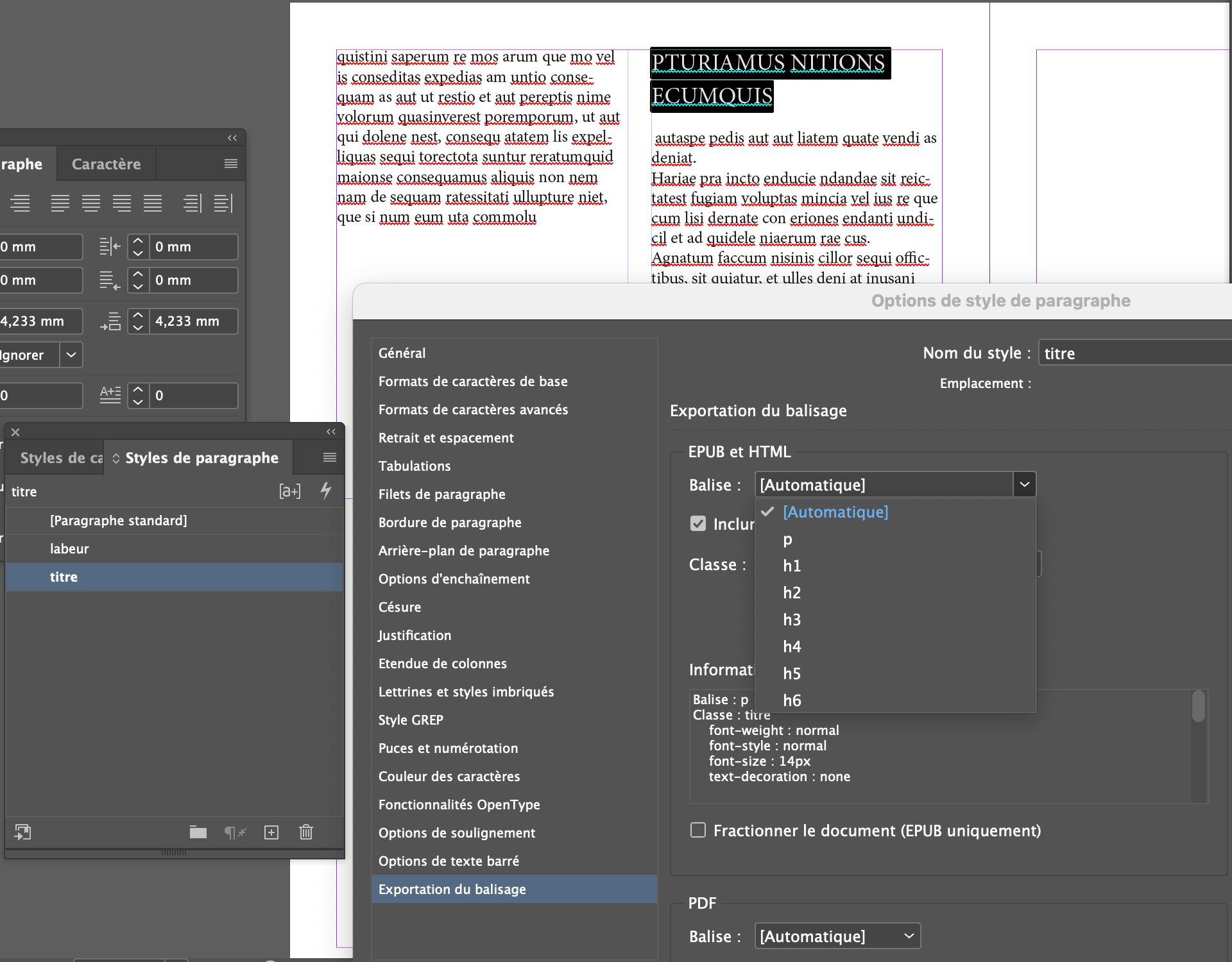
Task: Open the Couleur des caractères section
Action: (449, 776)
